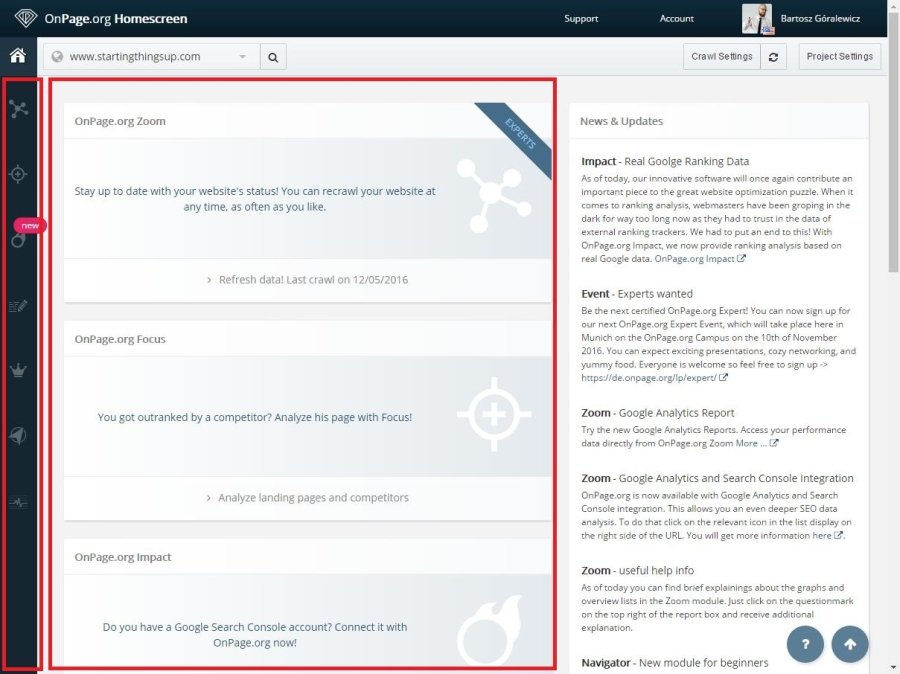Viewport: 900px width, 674px height.
Task: Click the scroll-to-top arrow button
Action: (850, 644)
